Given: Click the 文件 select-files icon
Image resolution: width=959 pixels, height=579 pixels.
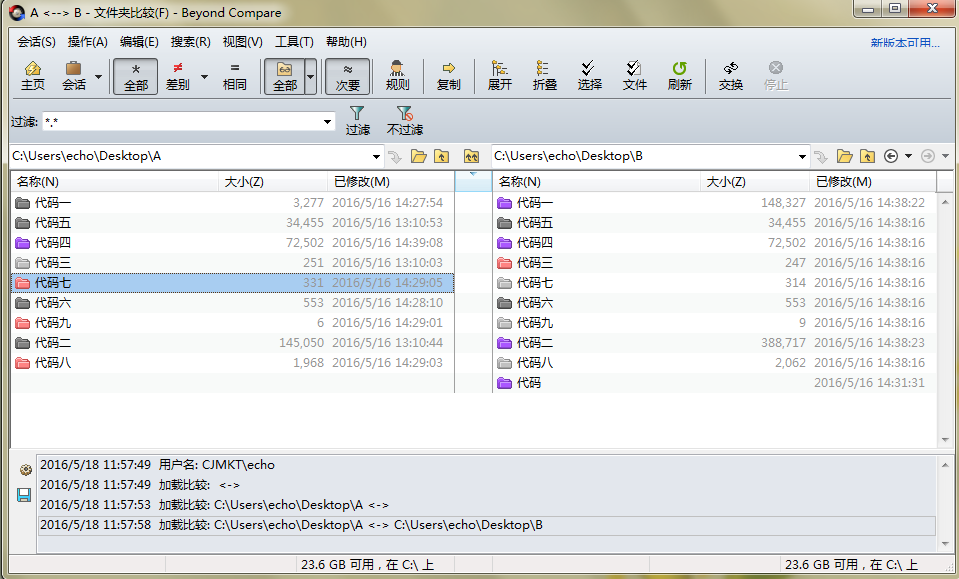Looking at the screenshot, I should click(x=634, y=76).
